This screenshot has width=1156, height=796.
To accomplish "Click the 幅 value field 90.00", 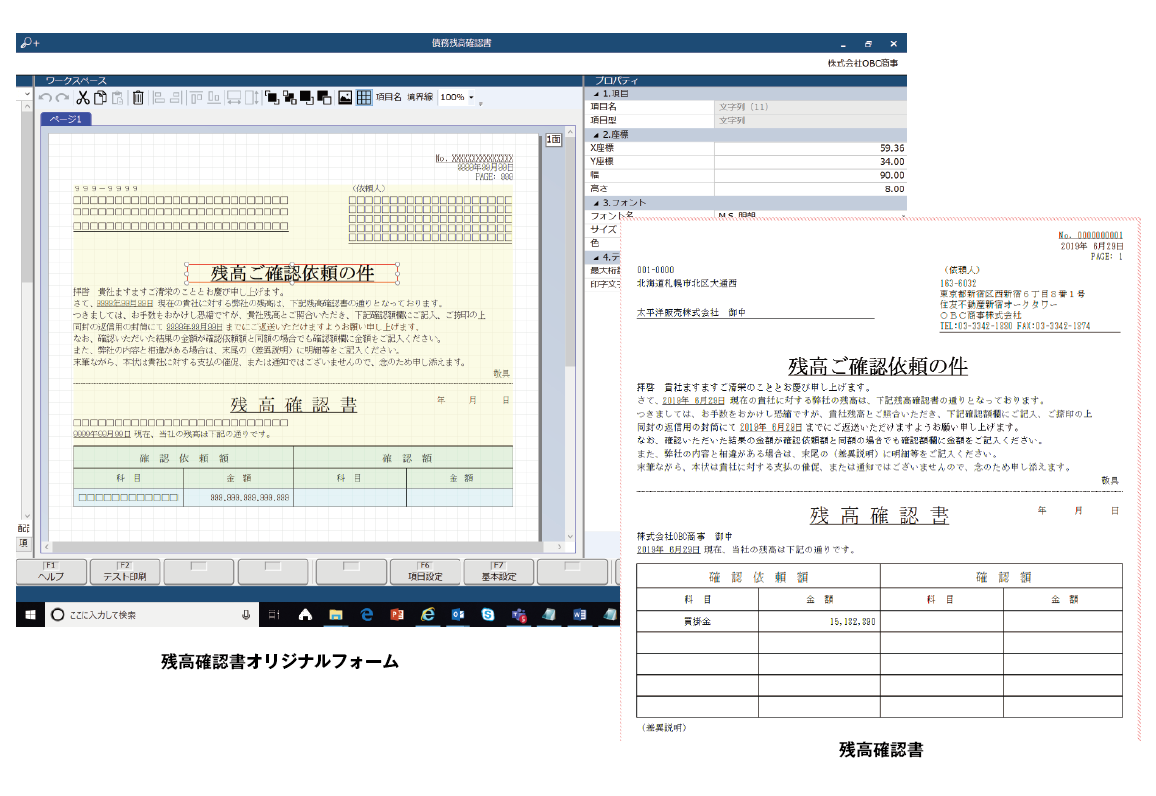I will pyautogui.click(x=810, y=175).
